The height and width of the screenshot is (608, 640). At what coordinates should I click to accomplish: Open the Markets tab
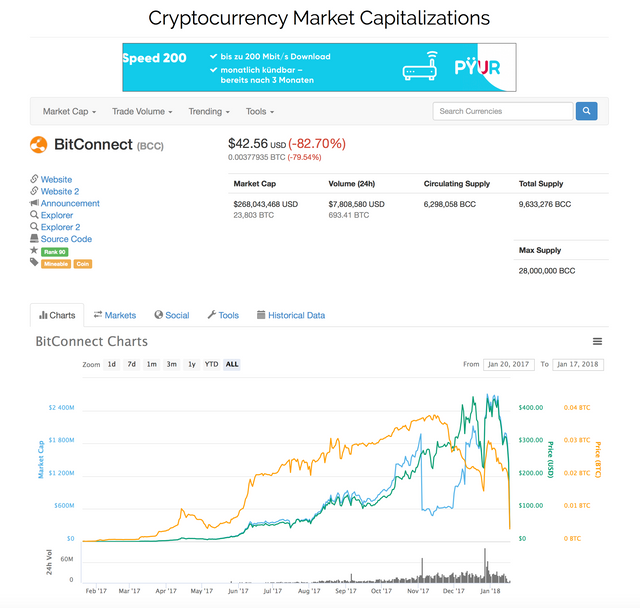click(115, 315)
